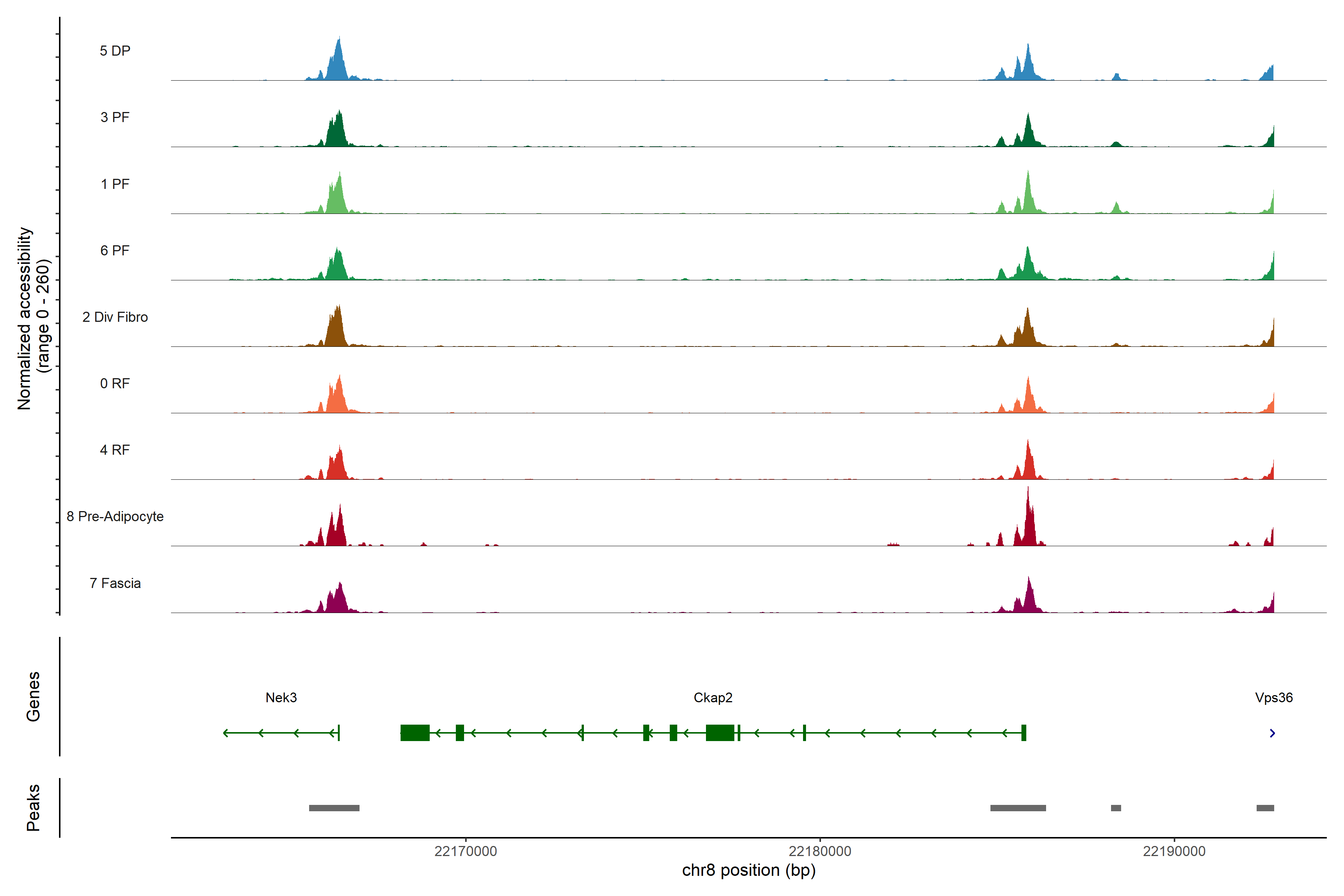The width and height of the screenshot is (1344, 896).
Task: Click the Nek3 gene label
Action: (281, 698)
